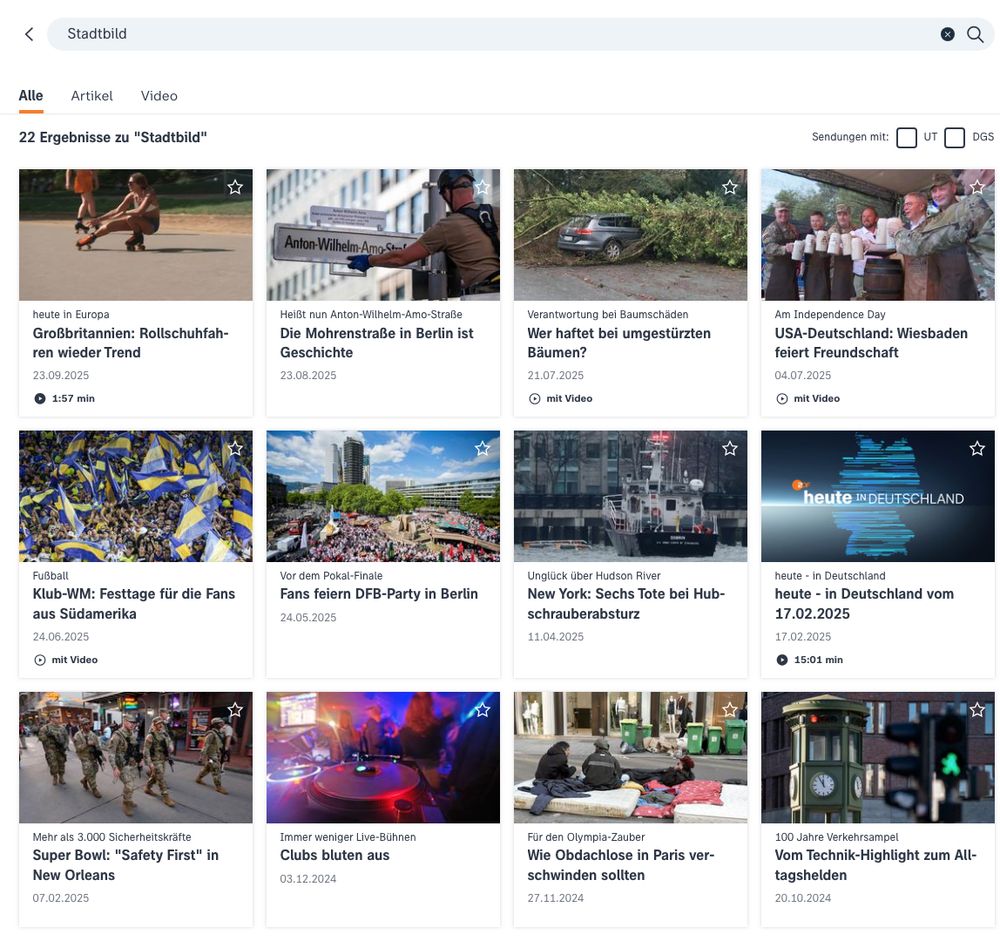Star the New York Hubschrauberabsturz article

[730, 448]
